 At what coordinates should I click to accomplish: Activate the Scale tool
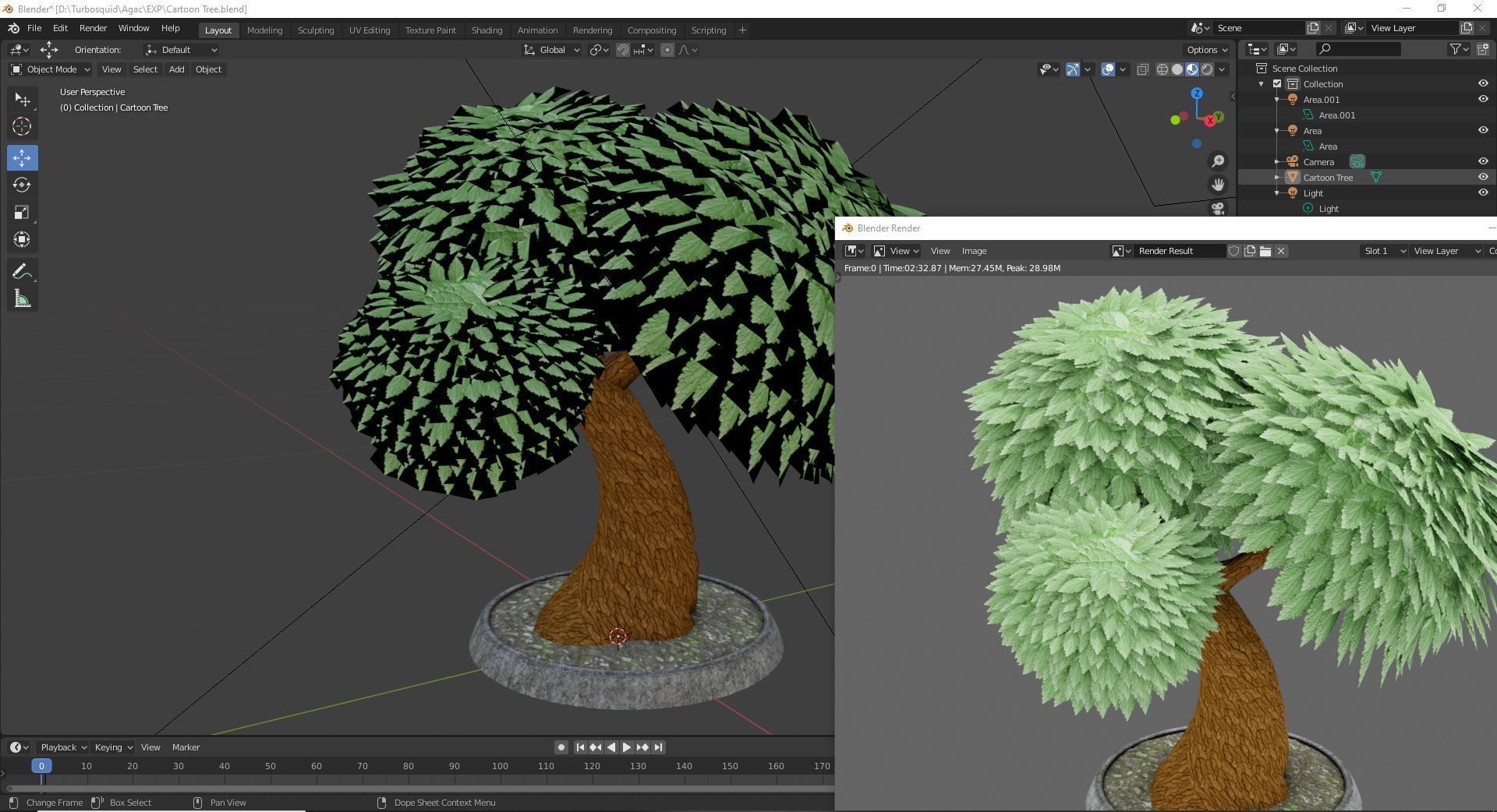(22, 212)
